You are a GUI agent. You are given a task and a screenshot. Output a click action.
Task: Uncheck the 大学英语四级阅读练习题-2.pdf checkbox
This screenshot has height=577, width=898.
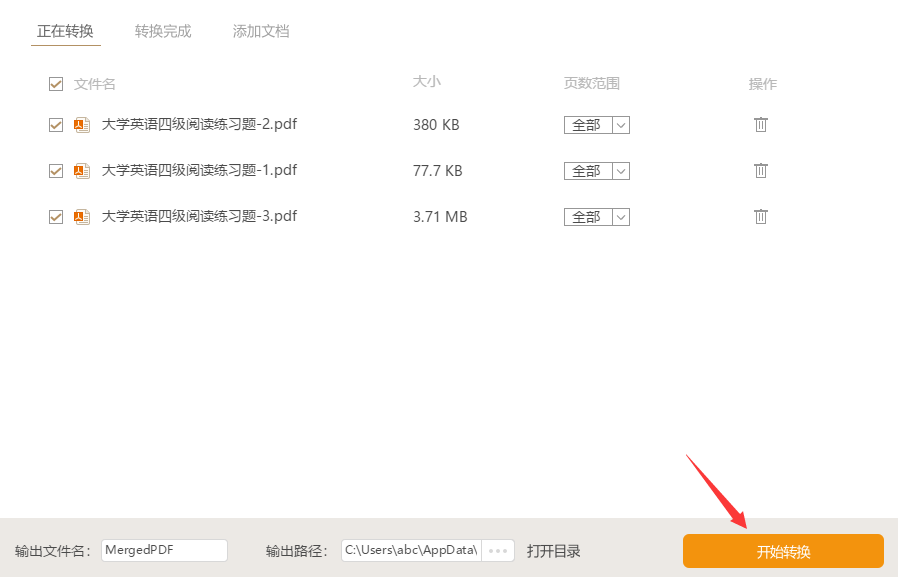click(56, 125)
